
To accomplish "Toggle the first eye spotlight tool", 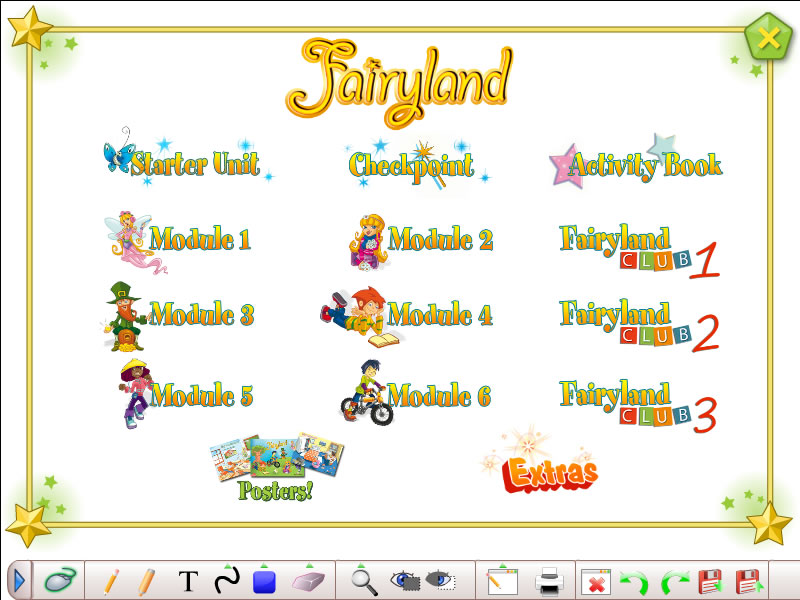I will point(404,579).
